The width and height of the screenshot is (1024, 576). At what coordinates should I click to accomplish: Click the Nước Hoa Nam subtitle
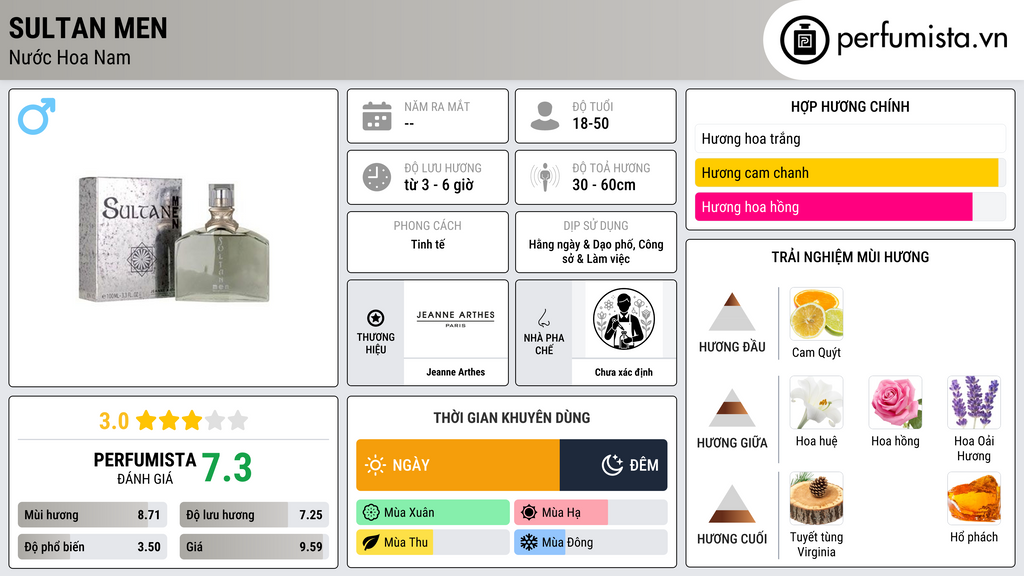[70, 58]
